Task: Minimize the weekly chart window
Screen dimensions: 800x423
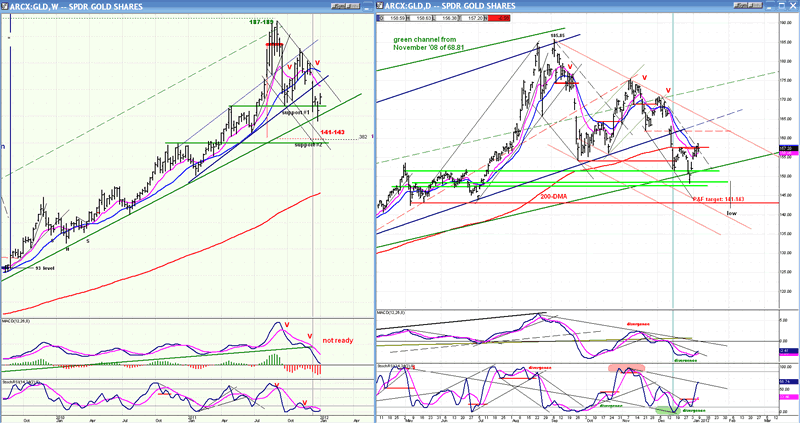Action: coord(368,7)
